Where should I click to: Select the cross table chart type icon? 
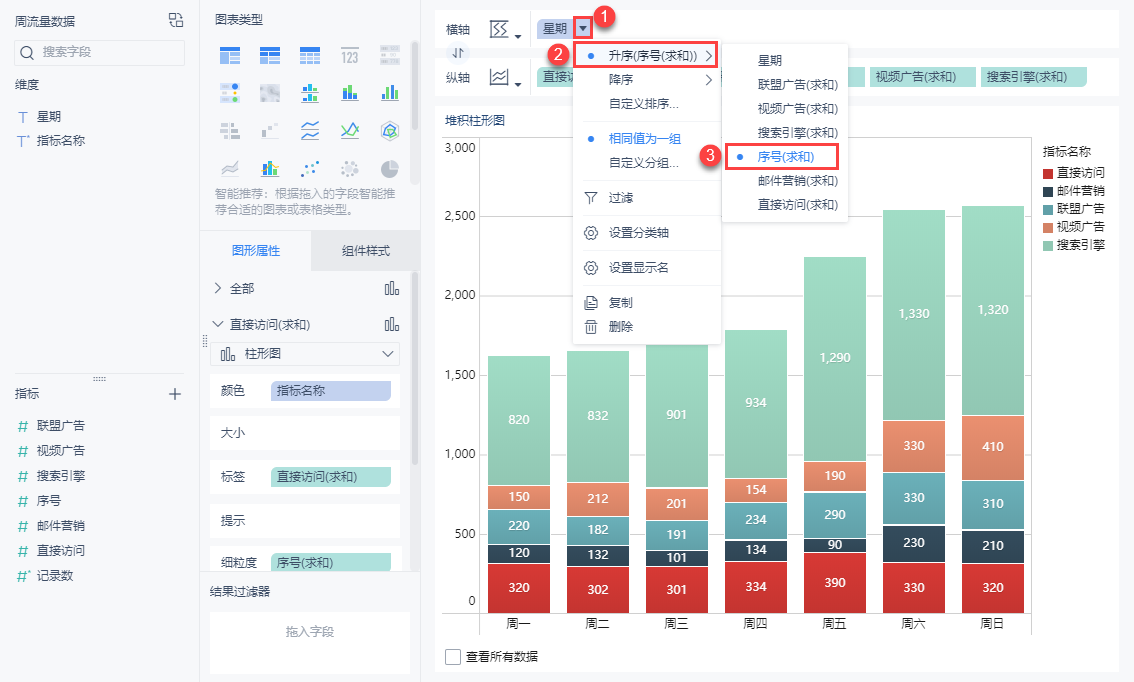[x=270, y=55]
